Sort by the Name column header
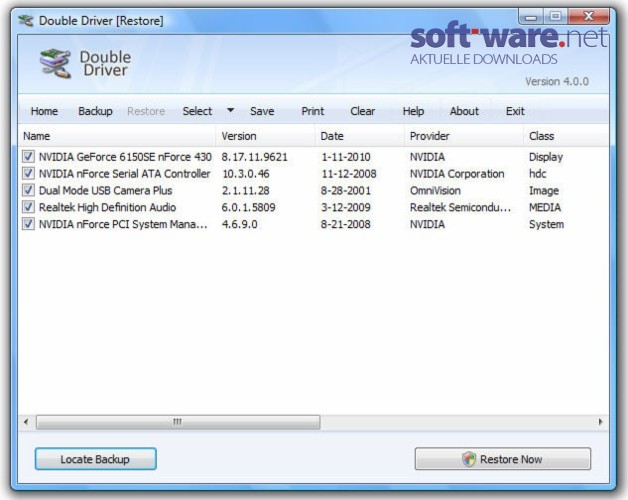 point(117,136)
